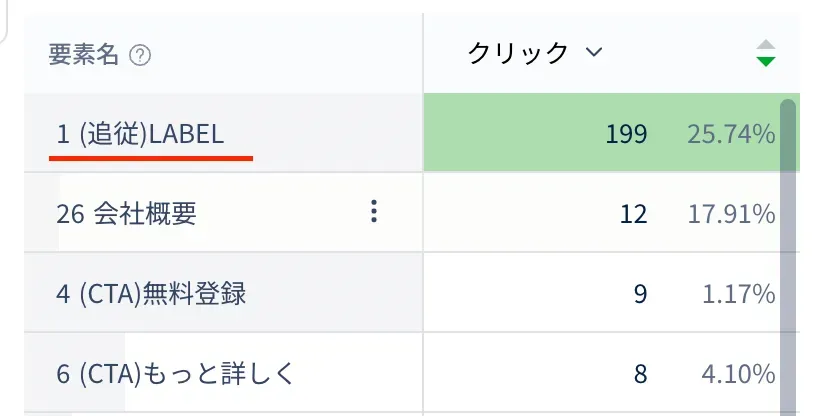
Task: Select the 26 会社概要 element row
Action: 127,213
